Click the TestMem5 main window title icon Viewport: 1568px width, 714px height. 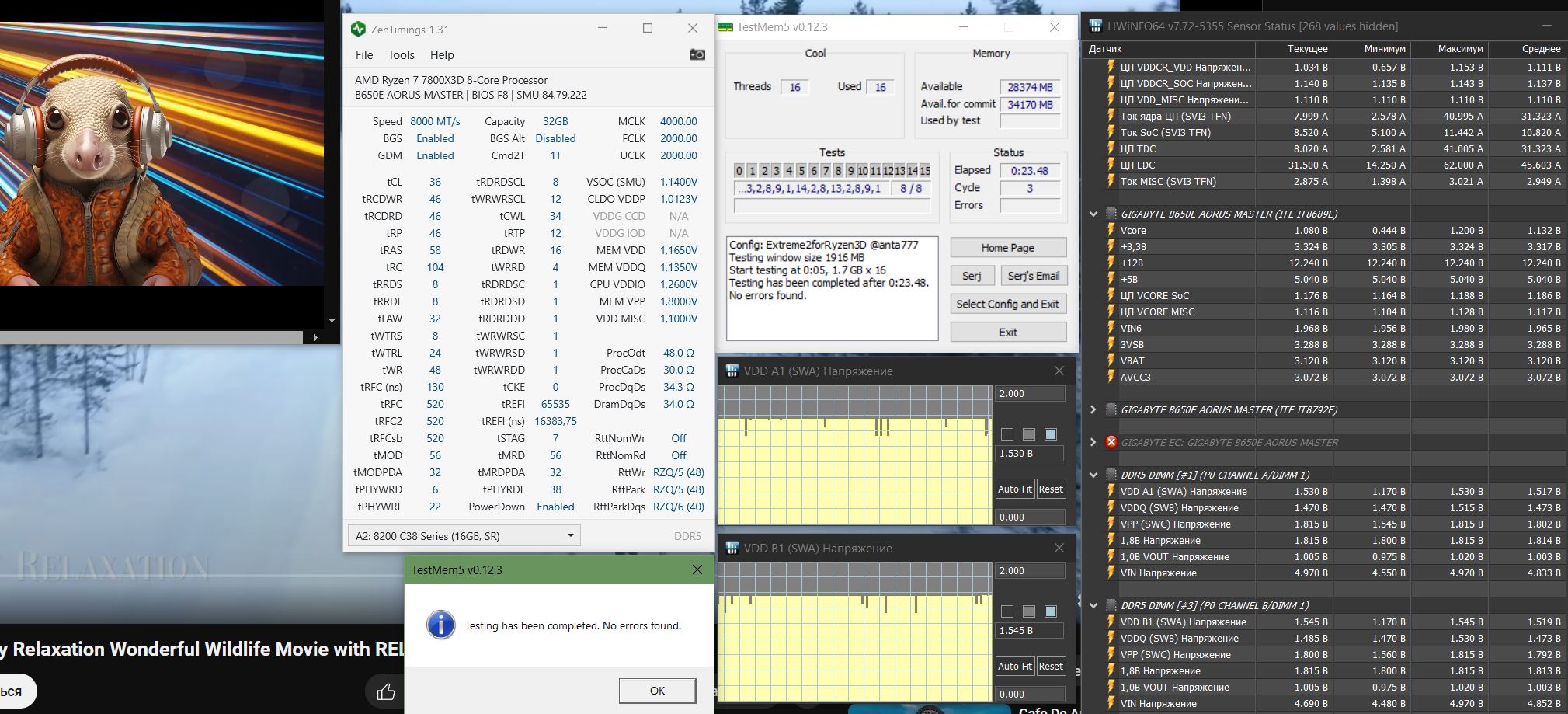coord(725,27)
